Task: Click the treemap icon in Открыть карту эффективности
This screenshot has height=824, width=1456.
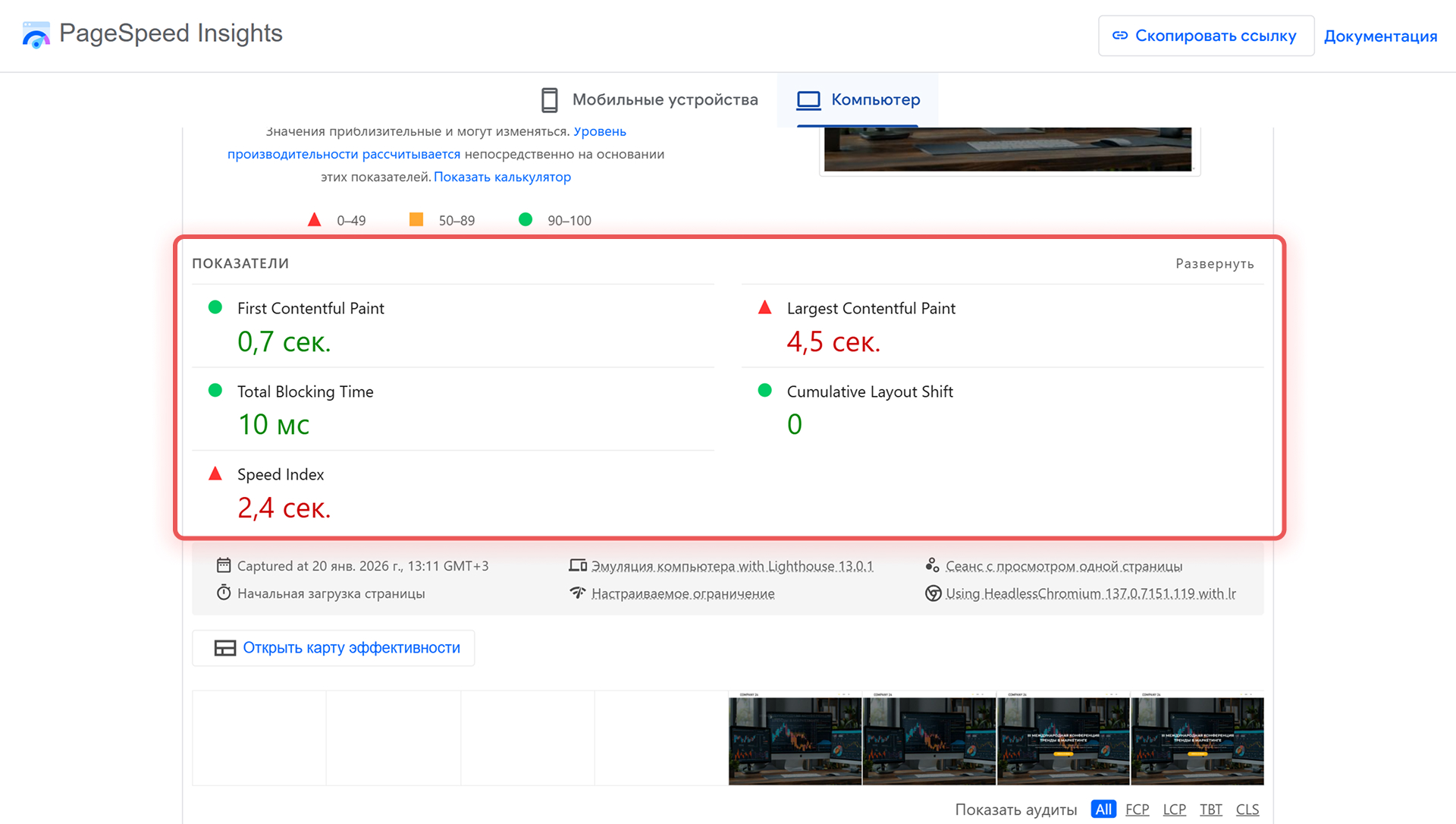Action: pos(225,648)
